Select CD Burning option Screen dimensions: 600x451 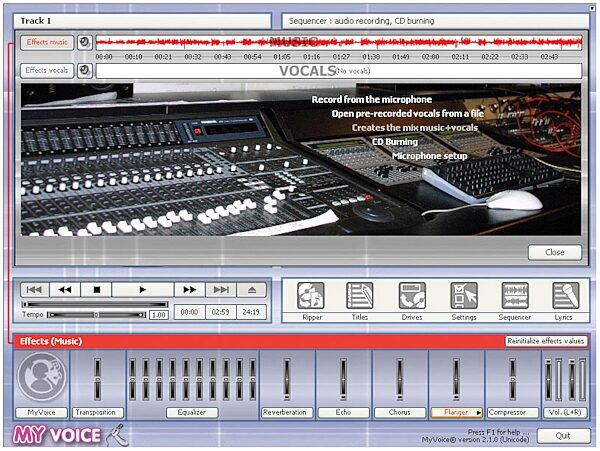tap(395, 142)
